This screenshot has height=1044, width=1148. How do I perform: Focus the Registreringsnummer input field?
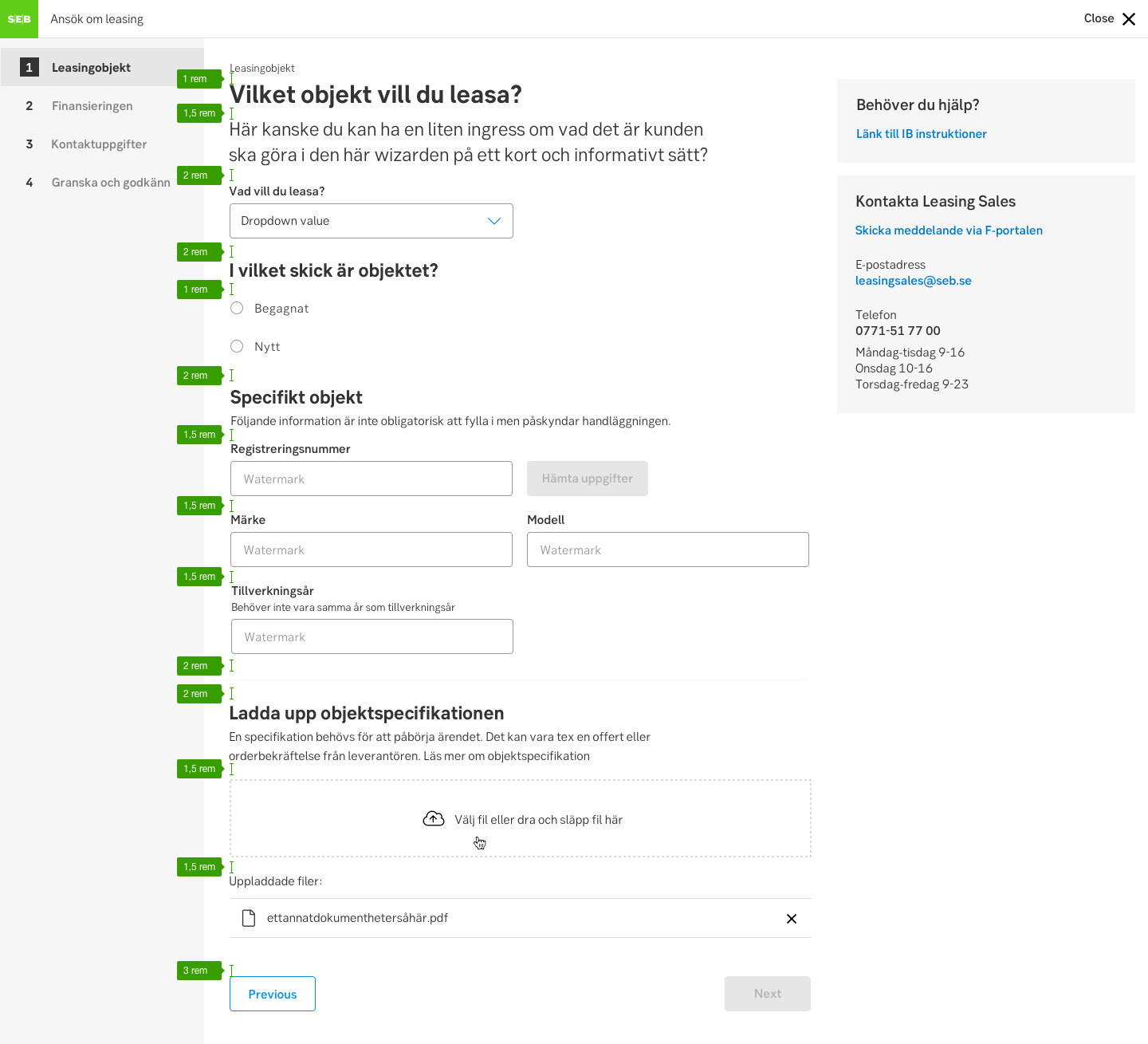[x=371, y=479]
